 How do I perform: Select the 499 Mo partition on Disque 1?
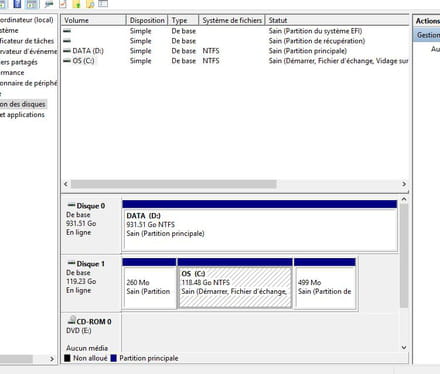pyautogui.click(x=325, y=284)
